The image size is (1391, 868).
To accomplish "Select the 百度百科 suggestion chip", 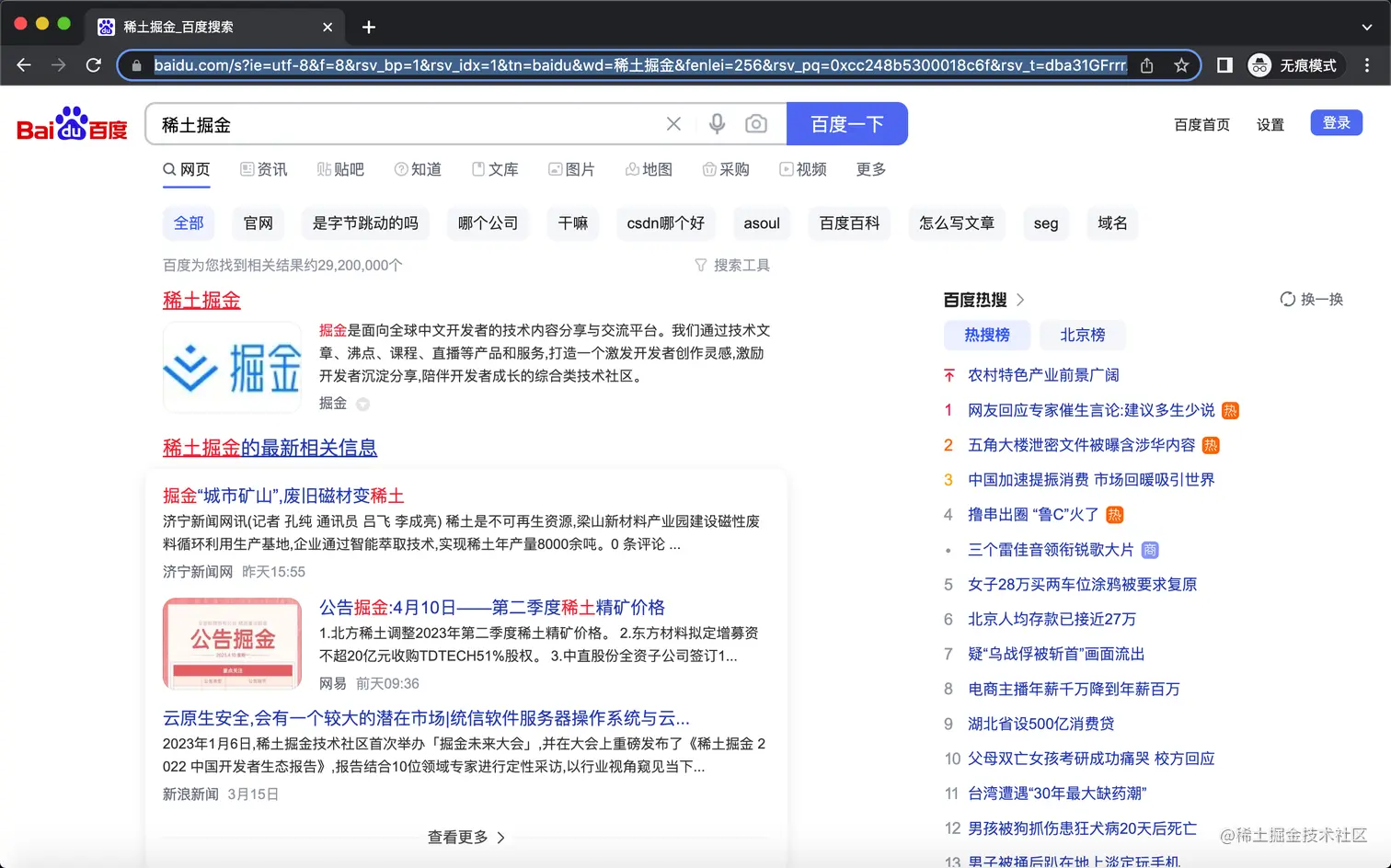I will 849,223.
